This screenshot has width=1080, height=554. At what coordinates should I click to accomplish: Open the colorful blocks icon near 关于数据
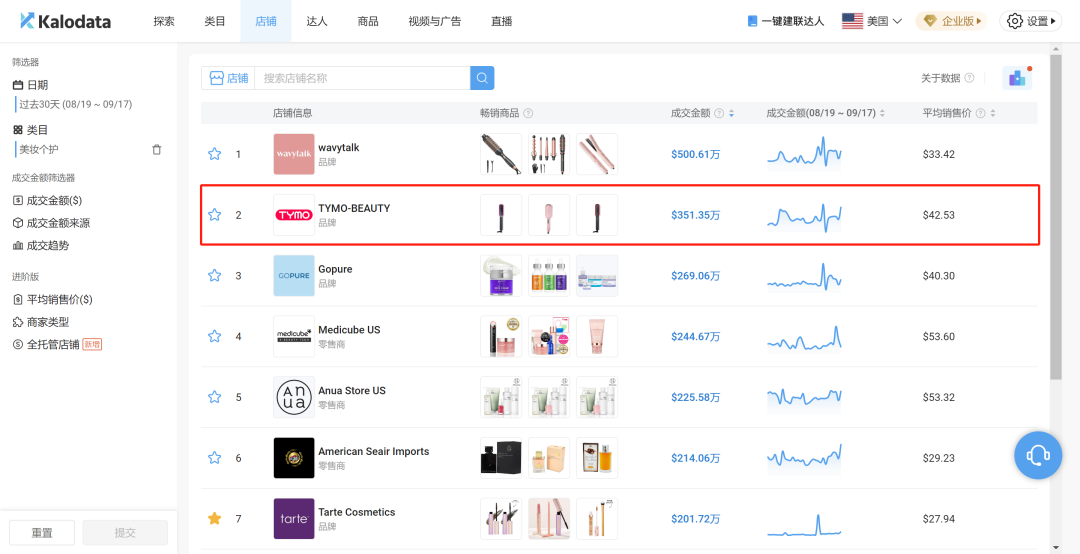pyautogui.click(x=1017, y=78)
